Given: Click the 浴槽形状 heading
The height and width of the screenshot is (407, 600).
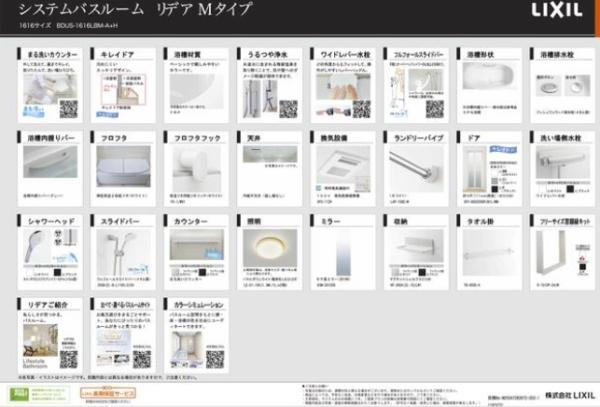Looking at the screenshot, I should [x=480, y=55].
